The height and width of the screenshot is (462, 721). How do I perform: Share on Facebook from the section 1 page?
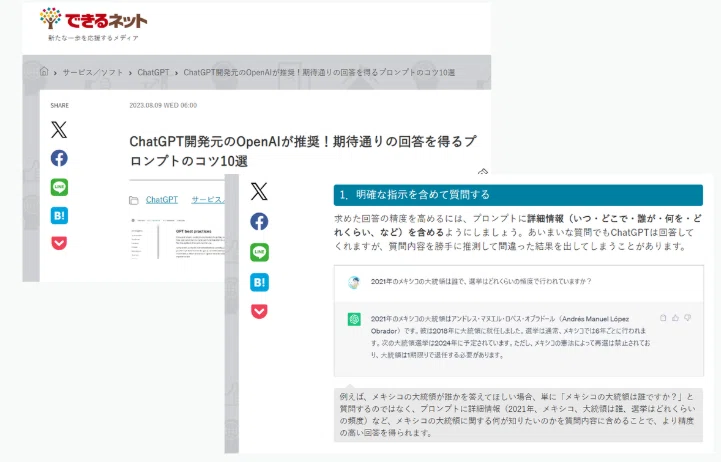click(259, 222)
